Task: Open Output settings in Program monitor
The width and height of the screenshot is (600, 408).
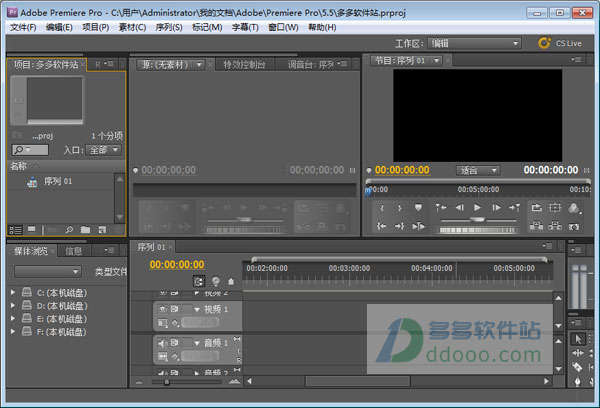Action: (x=574, y=208)
